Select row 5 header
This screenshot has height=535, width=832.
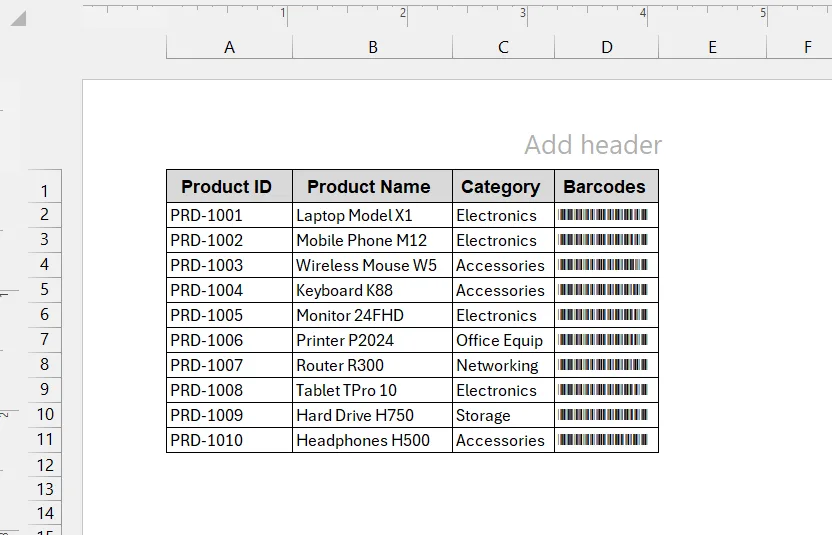pyautogui.click(x=45, y=290)
